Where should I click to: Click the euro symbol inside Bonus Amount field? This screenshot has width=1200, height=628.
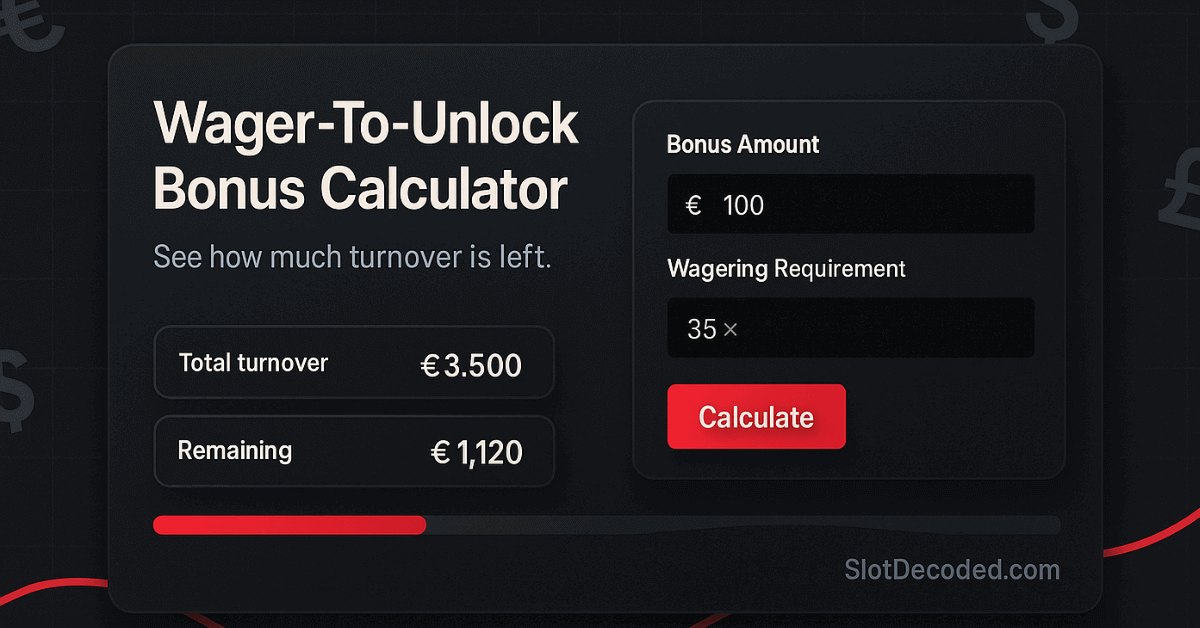(x=693, y=206)
